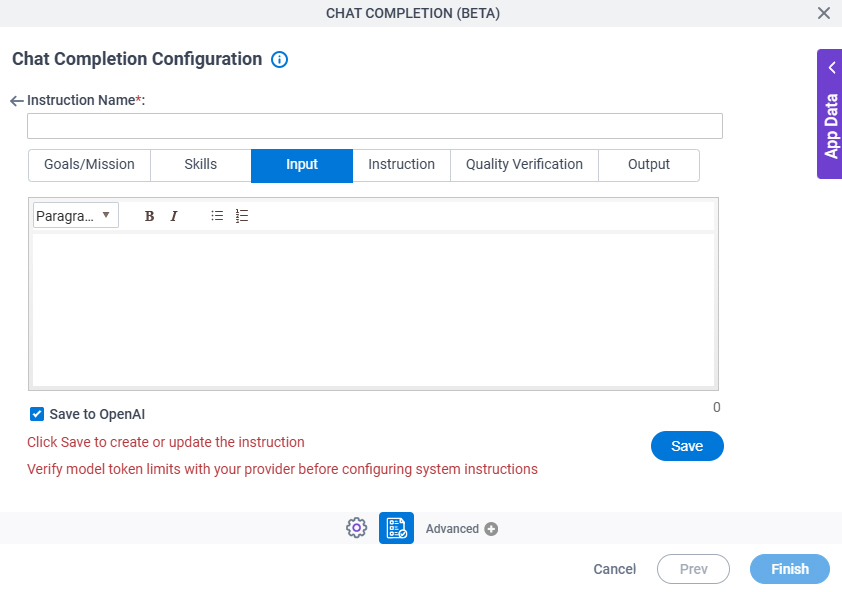Click the back arrow next to Instruction Name
Image resolution: width=842 pixels, height=592 pixels.
[x=17, y=100]
